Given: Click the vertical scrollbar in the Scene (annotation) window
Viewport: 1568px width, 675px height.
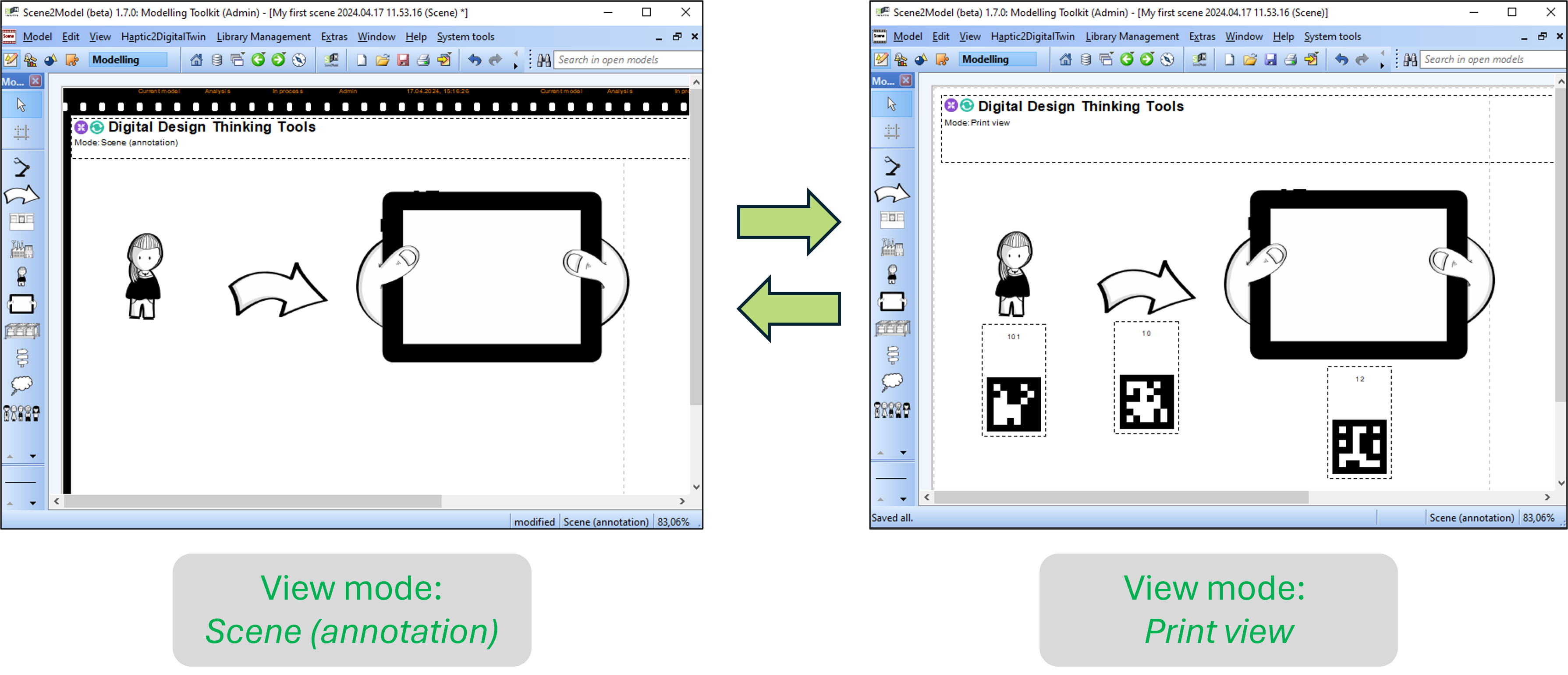Looking at the screenshot, I should (696, 246).
